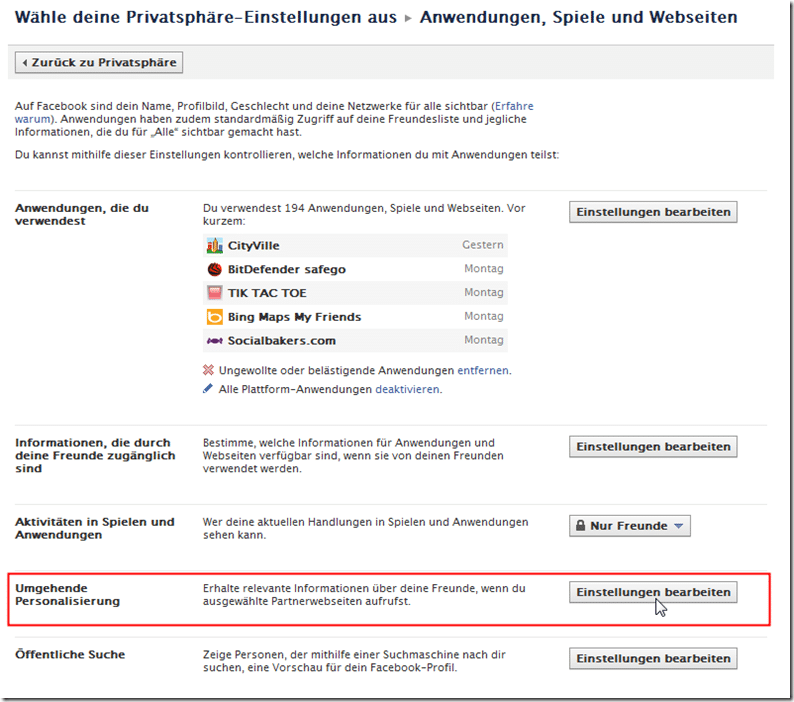794x702 pixels.
Task: Open the Erfahre warum link
Action: [x=514, y=106]
